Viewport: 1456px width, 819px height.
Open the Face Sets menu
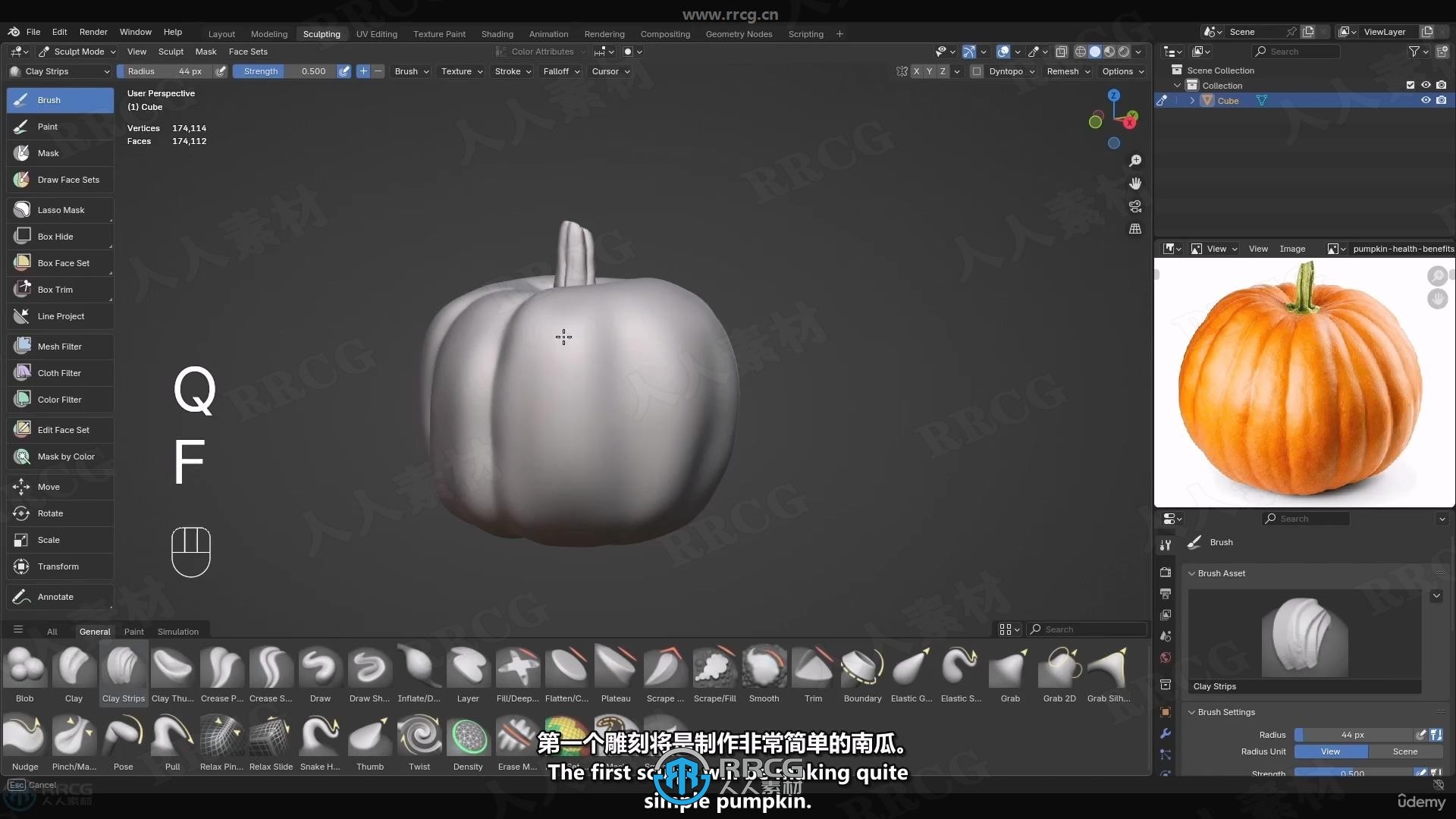pos(248,52)
